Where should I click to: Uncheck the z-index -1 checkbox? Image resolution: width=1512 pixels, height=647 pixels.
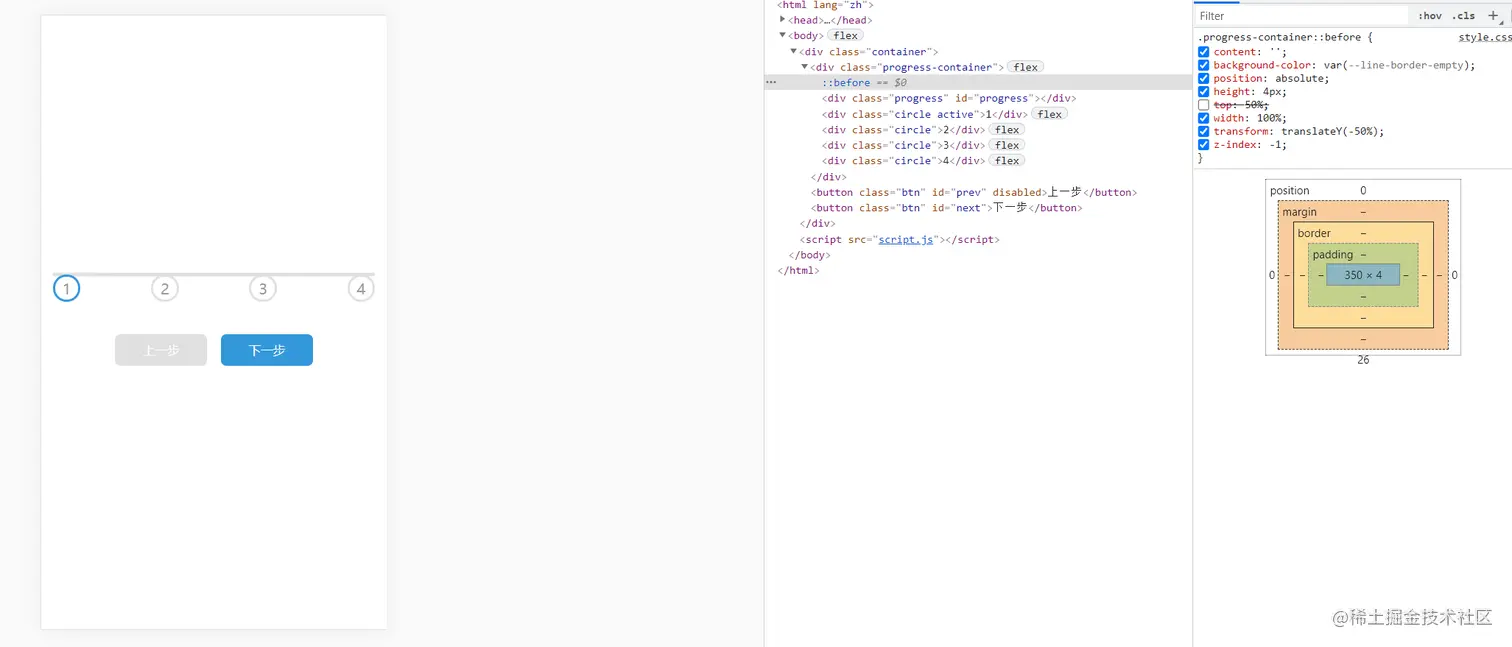coord(1204,144)
